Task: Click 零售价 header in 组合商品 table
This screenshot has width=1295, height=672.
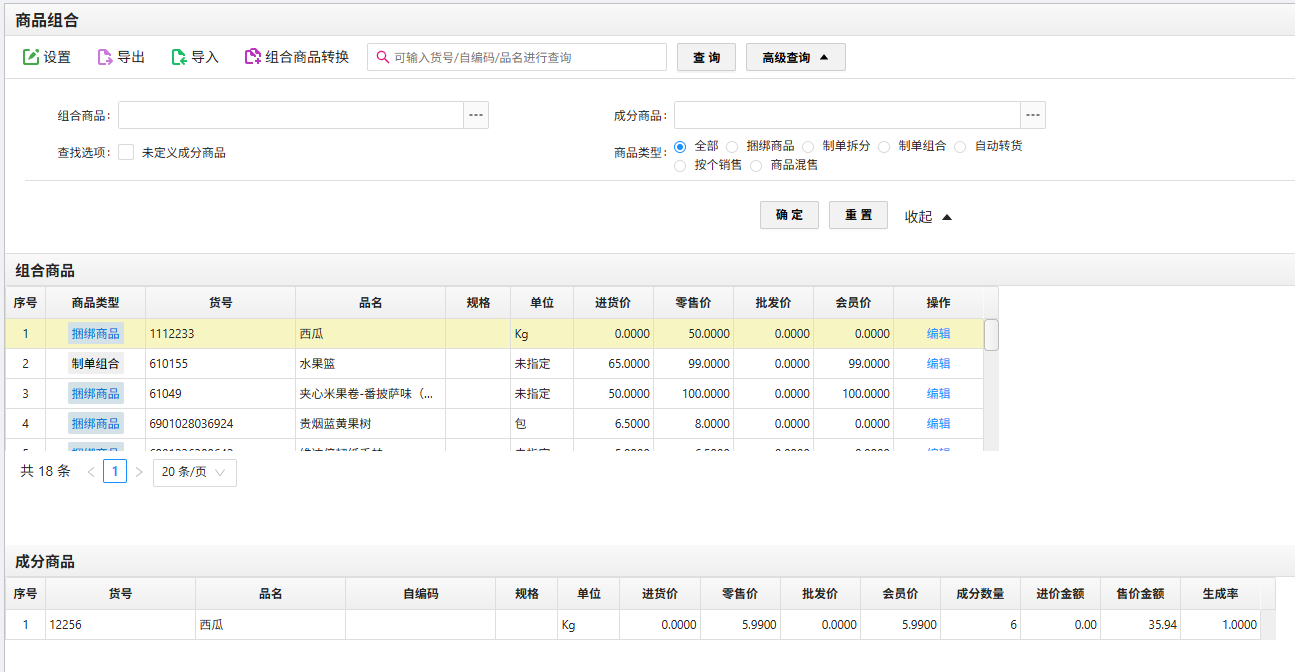Action: (x=694, y=303)
